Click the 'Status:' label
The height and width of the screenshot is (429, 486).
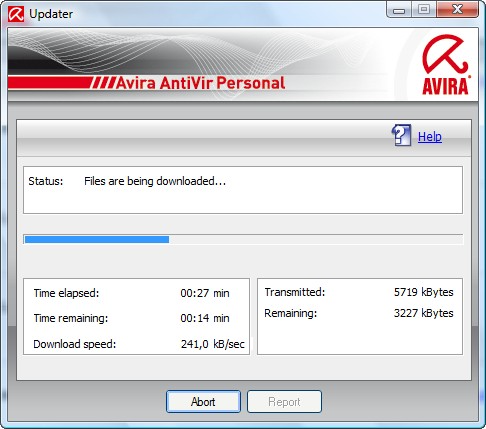(46, 181)
